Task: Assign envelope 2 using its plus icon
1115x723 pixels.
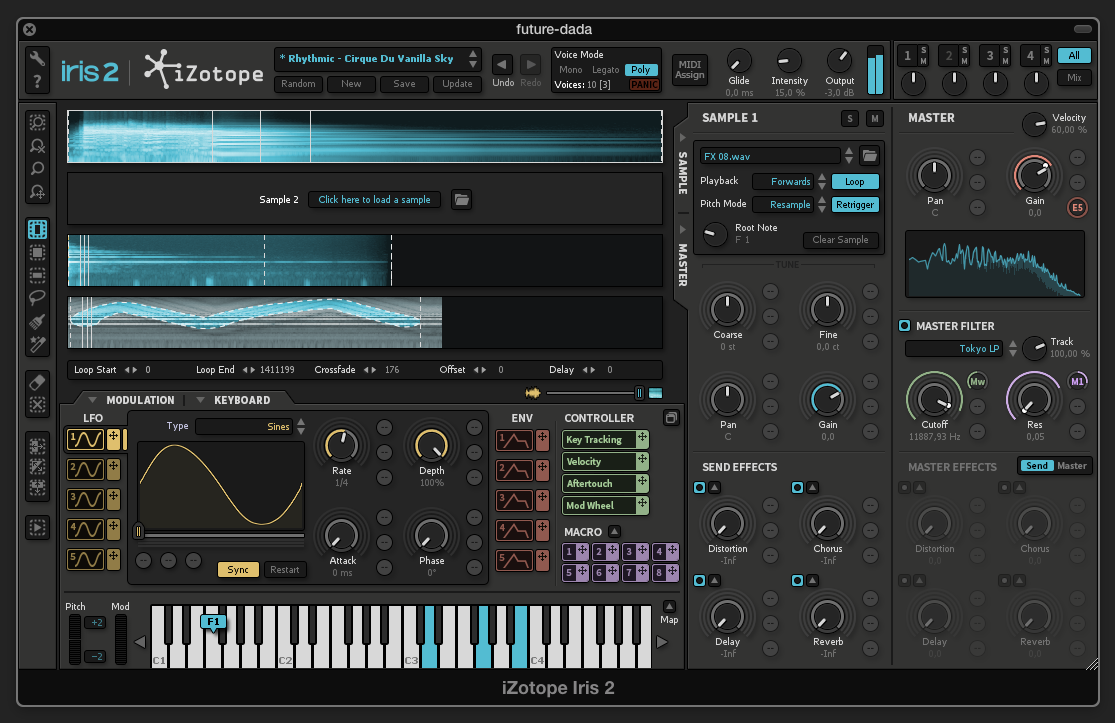Action: click(542, 471)
